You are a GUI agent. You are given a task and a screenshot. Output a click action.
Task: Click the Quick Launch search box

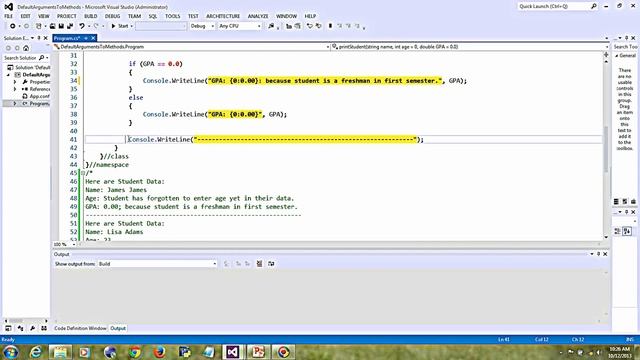pos(558,6)
